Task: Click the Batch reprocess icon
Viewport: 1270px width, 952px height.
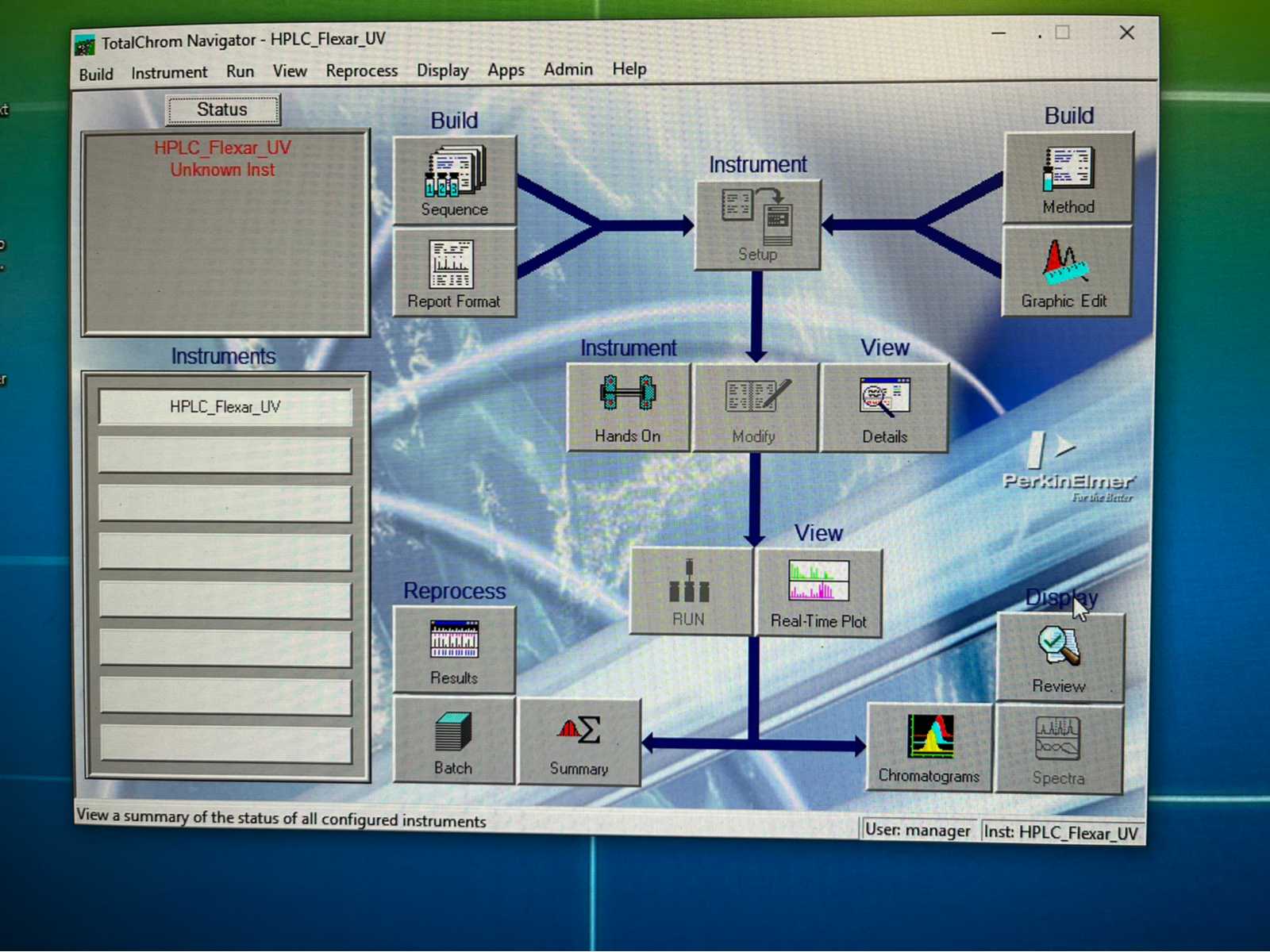Action: tap(453, 741)
